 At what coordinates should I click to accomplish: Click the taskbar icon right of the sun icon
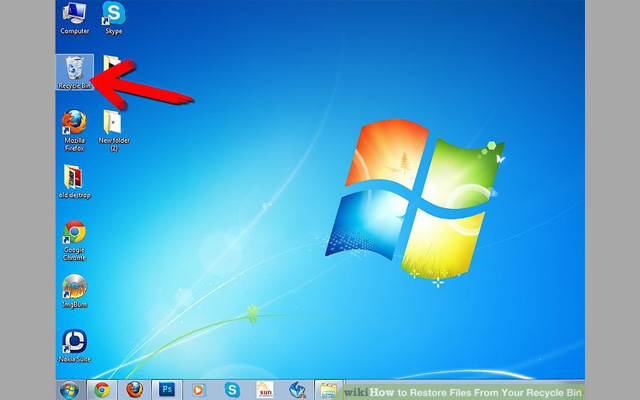point(297,390)
